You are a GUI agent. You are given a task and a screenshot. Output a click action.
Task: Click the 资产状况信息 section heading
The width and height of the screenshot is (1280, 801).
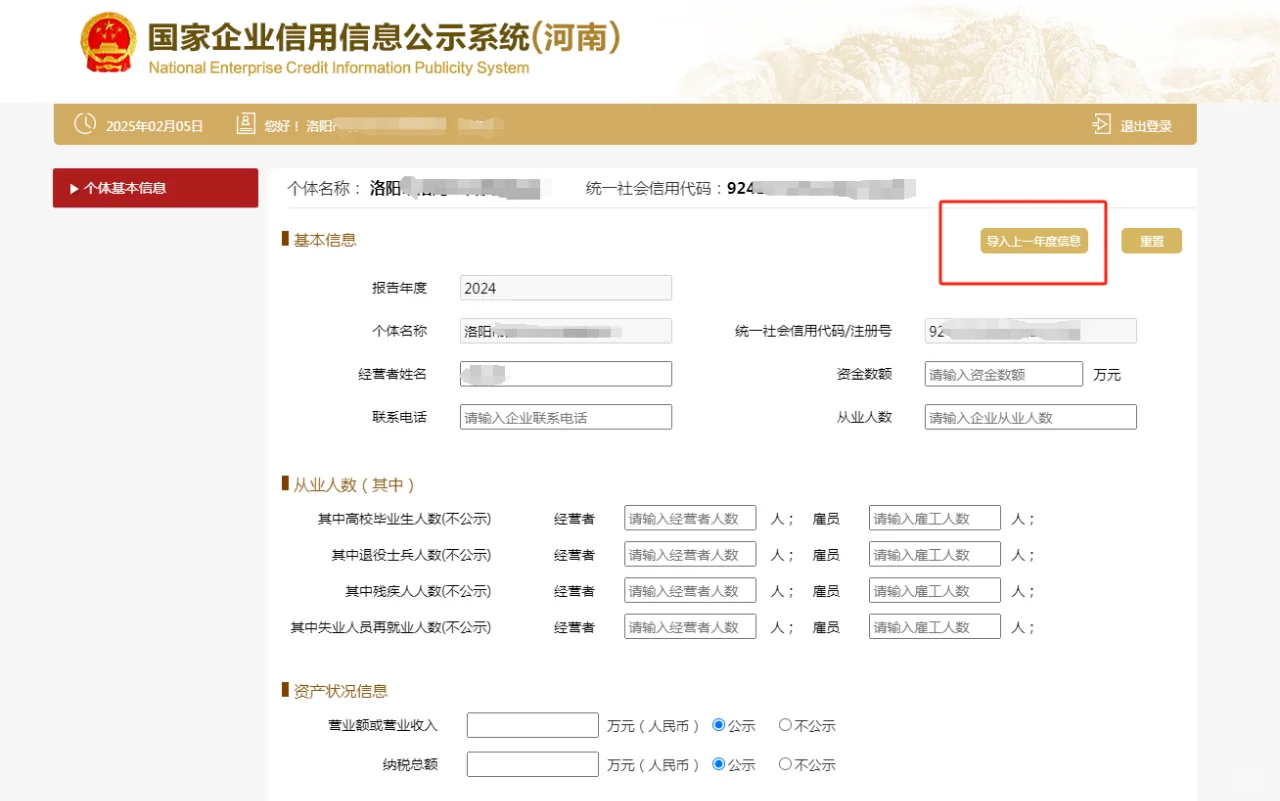point(341,691)
